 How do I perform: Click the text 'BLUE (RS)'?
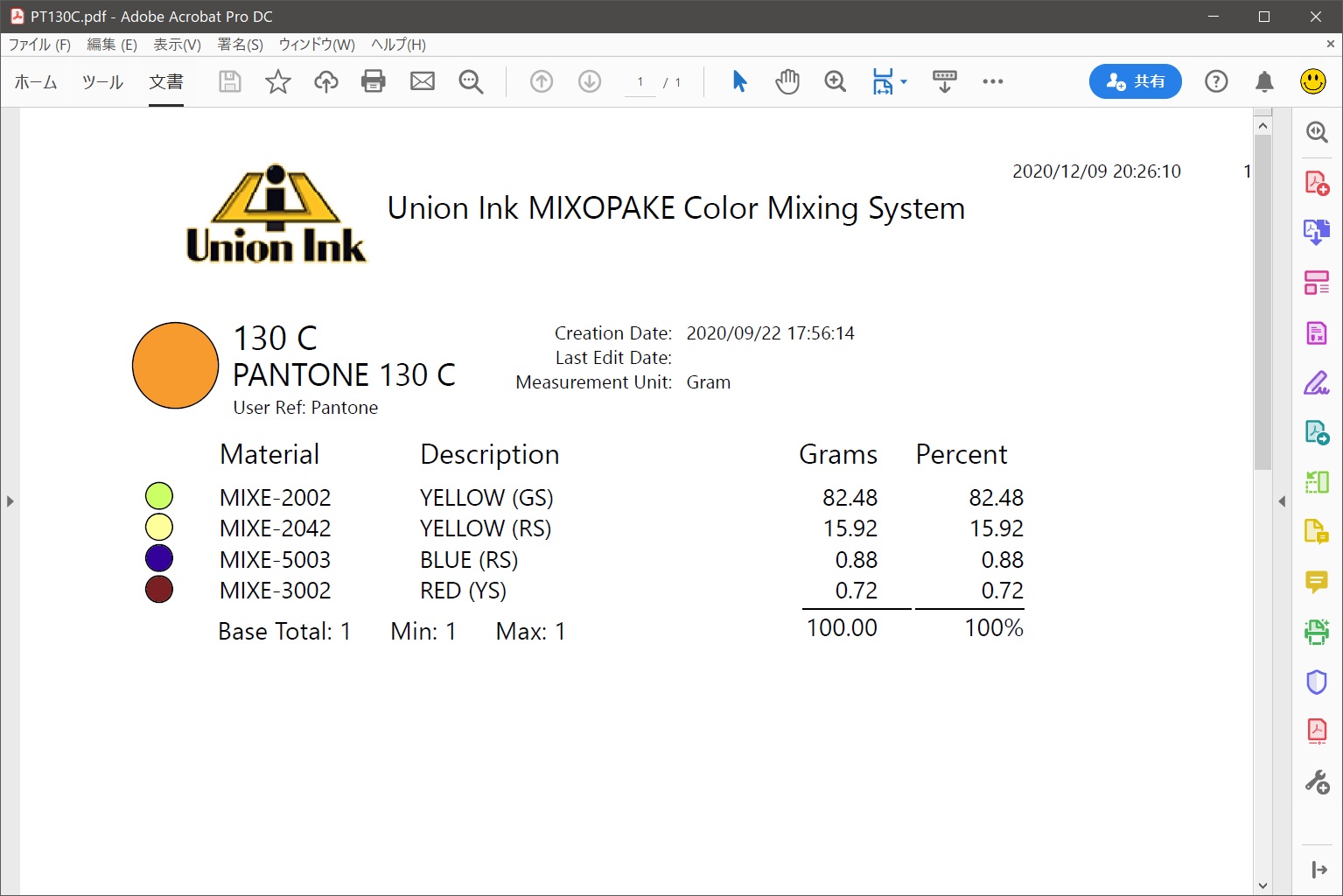pyautogui.click(x=469, y=560)
